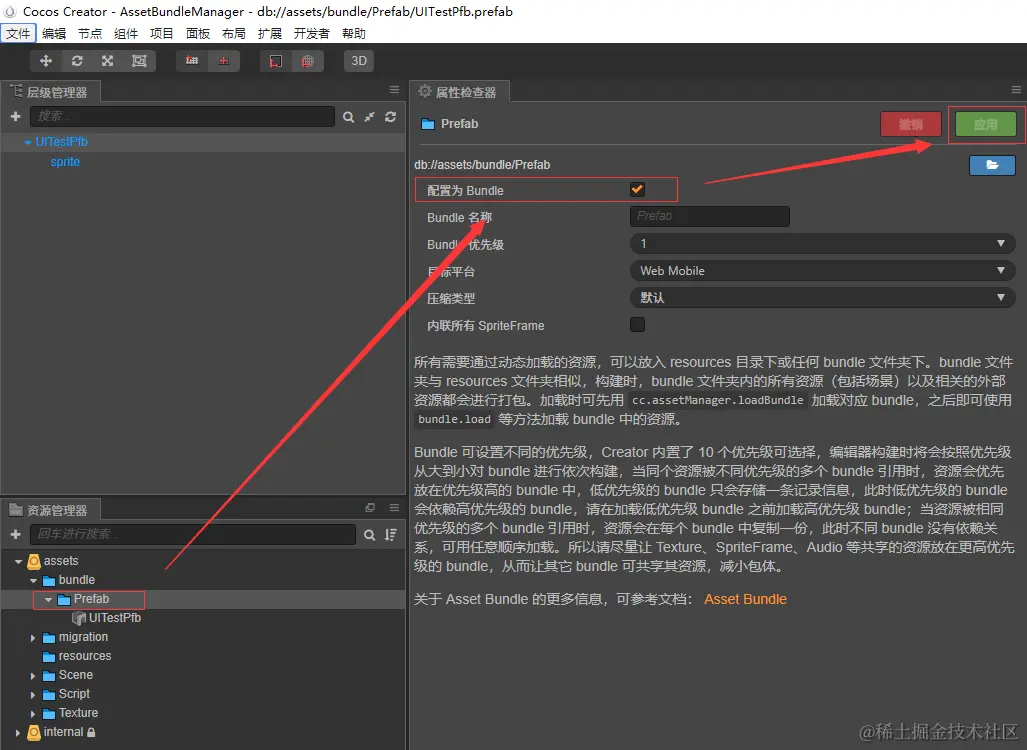
Task: Select the move transform tool
Action: [46, 61]
